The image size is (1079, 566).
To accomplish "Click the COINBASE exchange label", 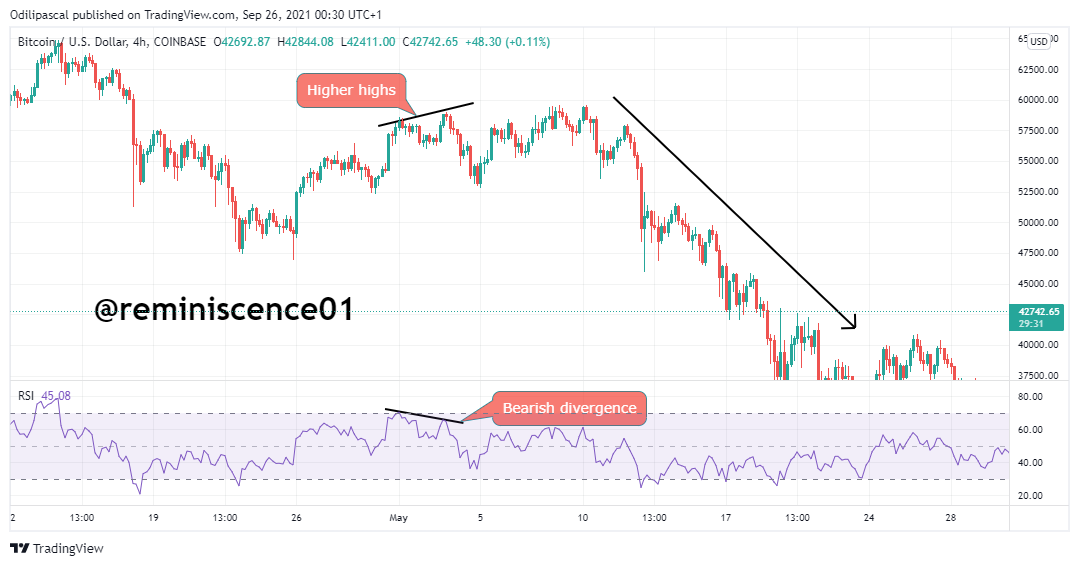I will click(x=180, y=42).
